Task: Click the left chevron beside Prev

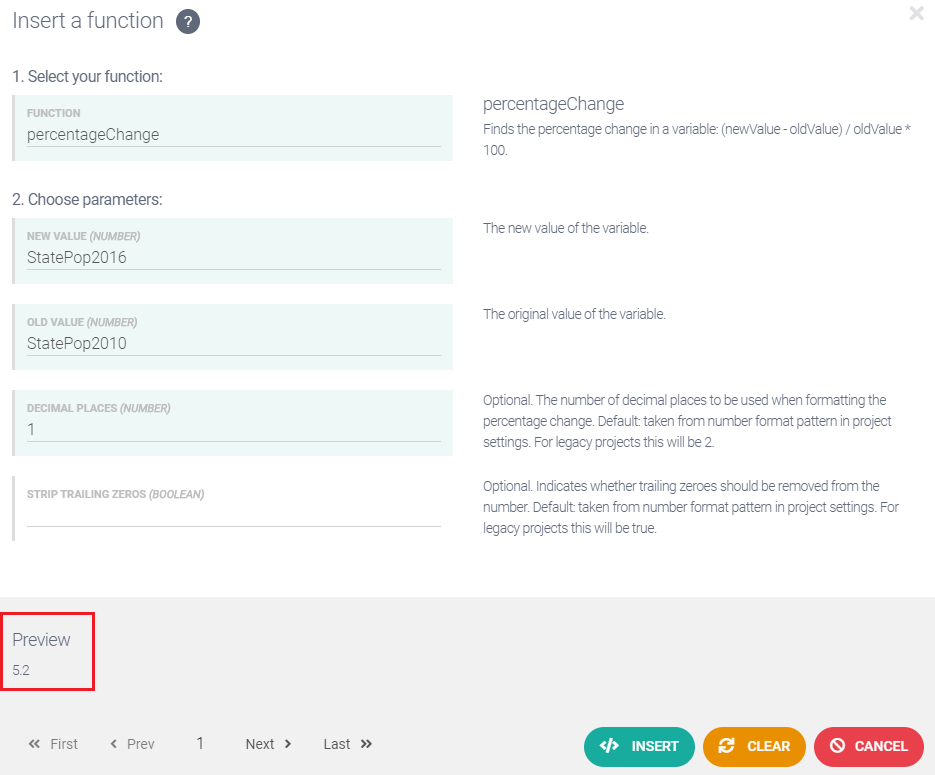Action: 114,744
